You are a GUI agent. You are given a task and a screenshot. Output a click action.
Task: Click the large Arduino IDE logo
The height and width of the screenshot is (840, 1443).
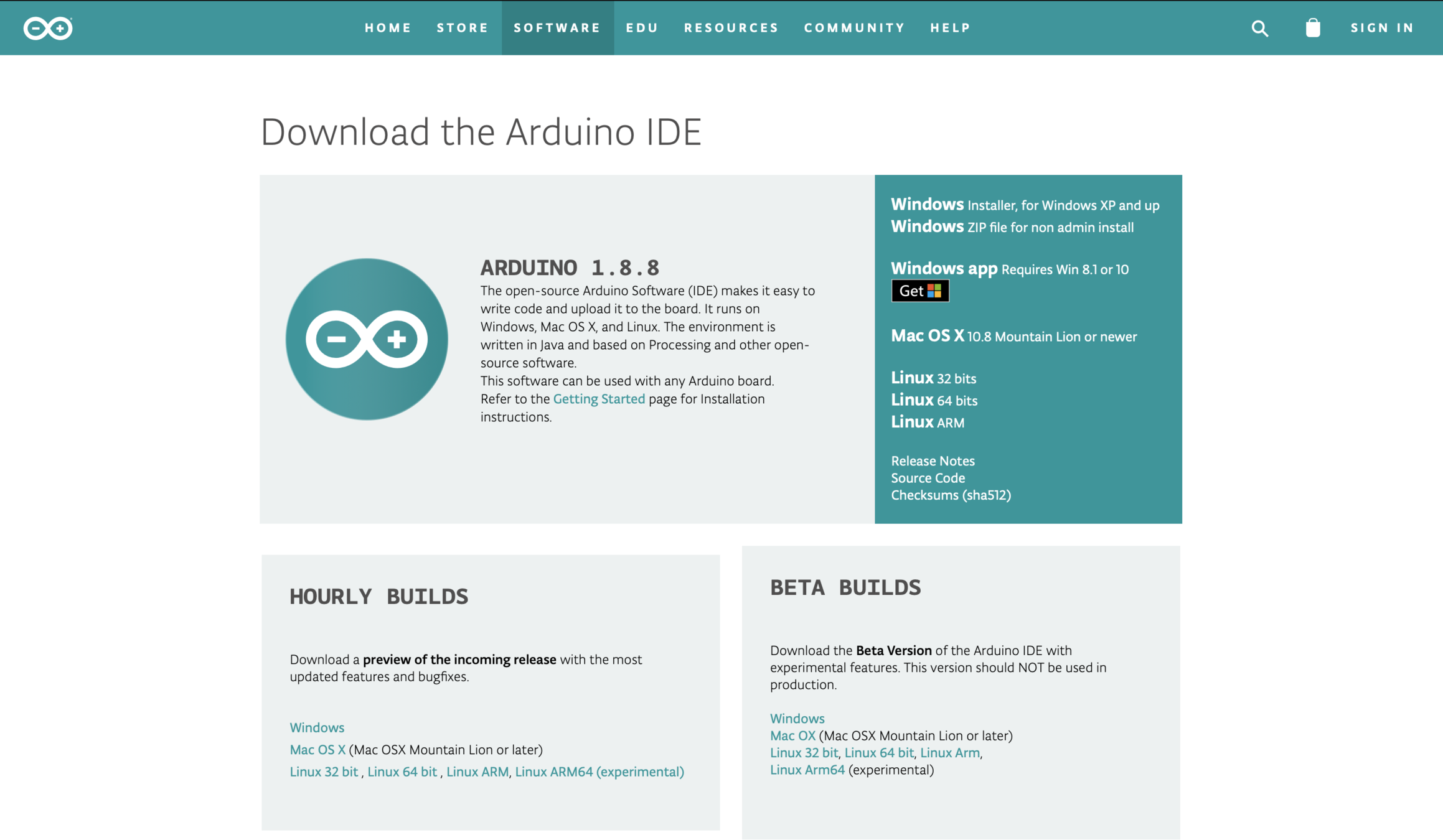click(367, 339)
